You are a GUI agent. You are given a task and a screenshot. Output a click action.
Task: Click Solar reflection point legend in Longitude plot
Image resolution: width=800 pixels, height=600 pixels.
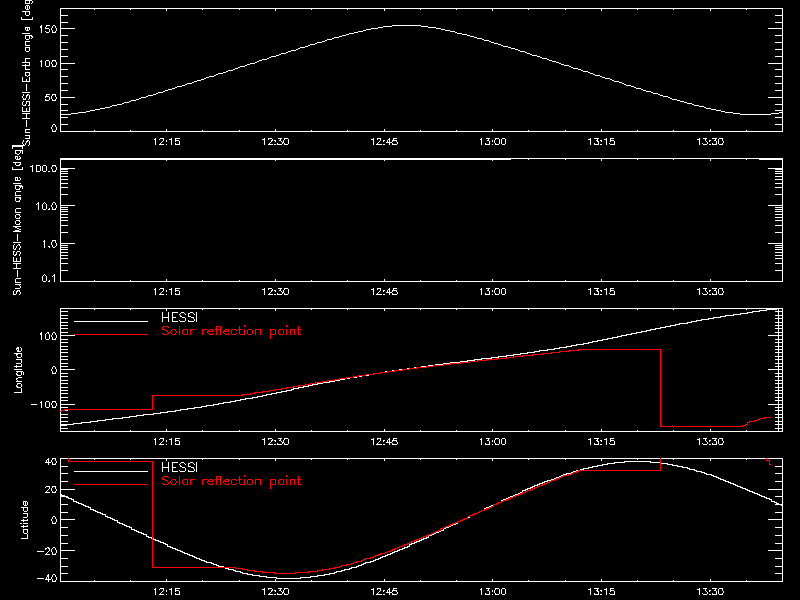point(231,331)
